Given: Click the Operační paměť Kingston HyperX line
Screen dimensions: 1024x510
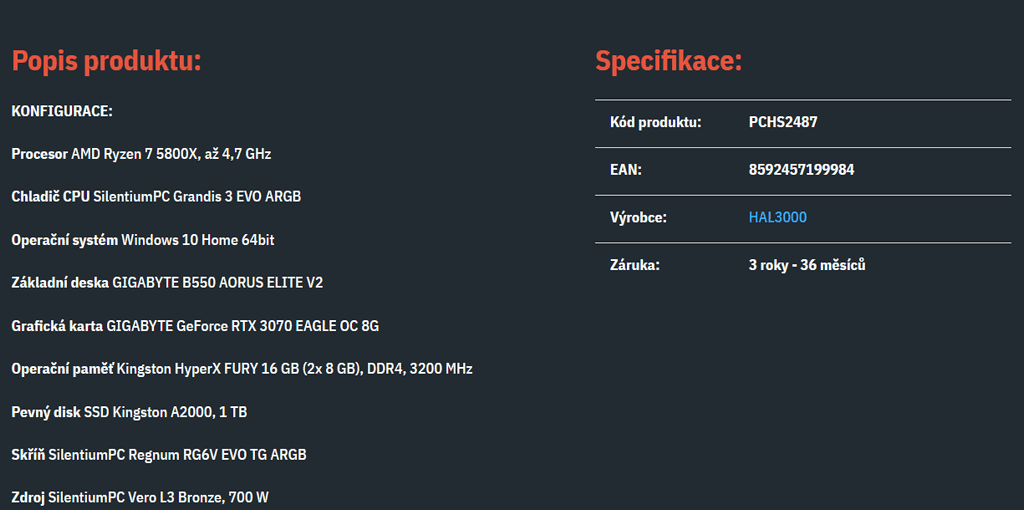Looking at the screenshot, I should click(242, 369).
